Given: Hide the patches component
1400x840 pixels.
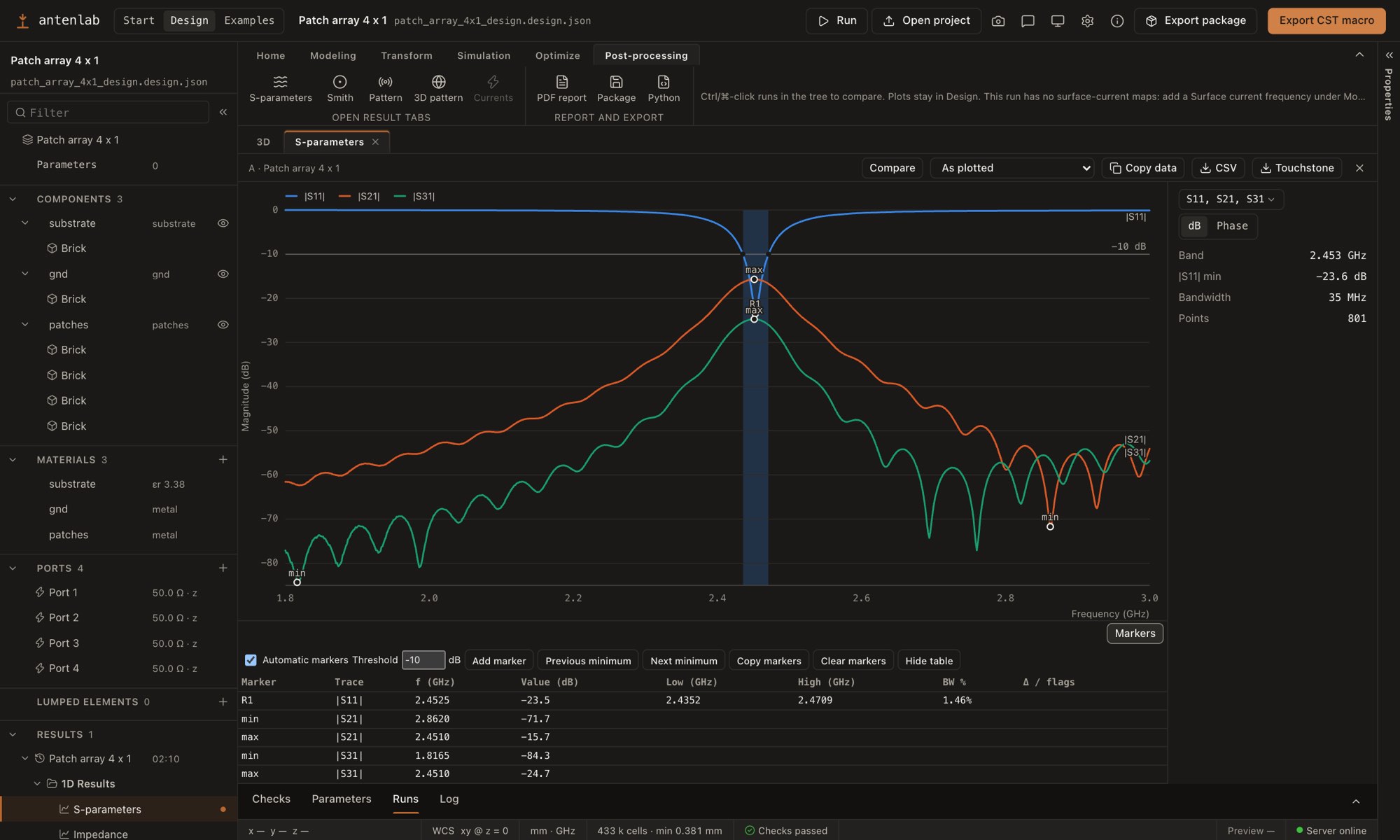Looking at the screenshot, I should (223, 325).
